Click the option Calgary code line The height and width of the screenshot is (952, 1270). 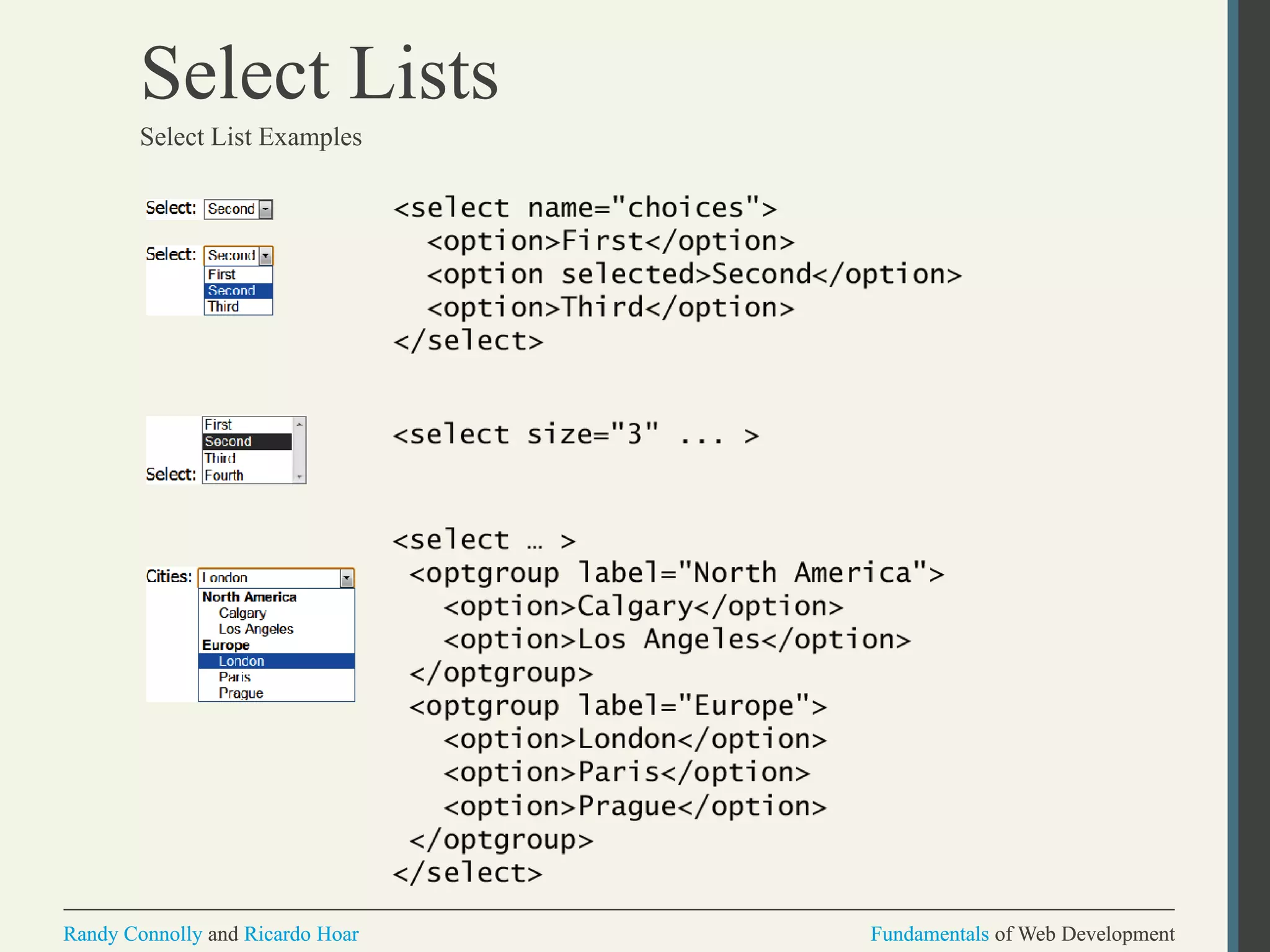point(644,606)
